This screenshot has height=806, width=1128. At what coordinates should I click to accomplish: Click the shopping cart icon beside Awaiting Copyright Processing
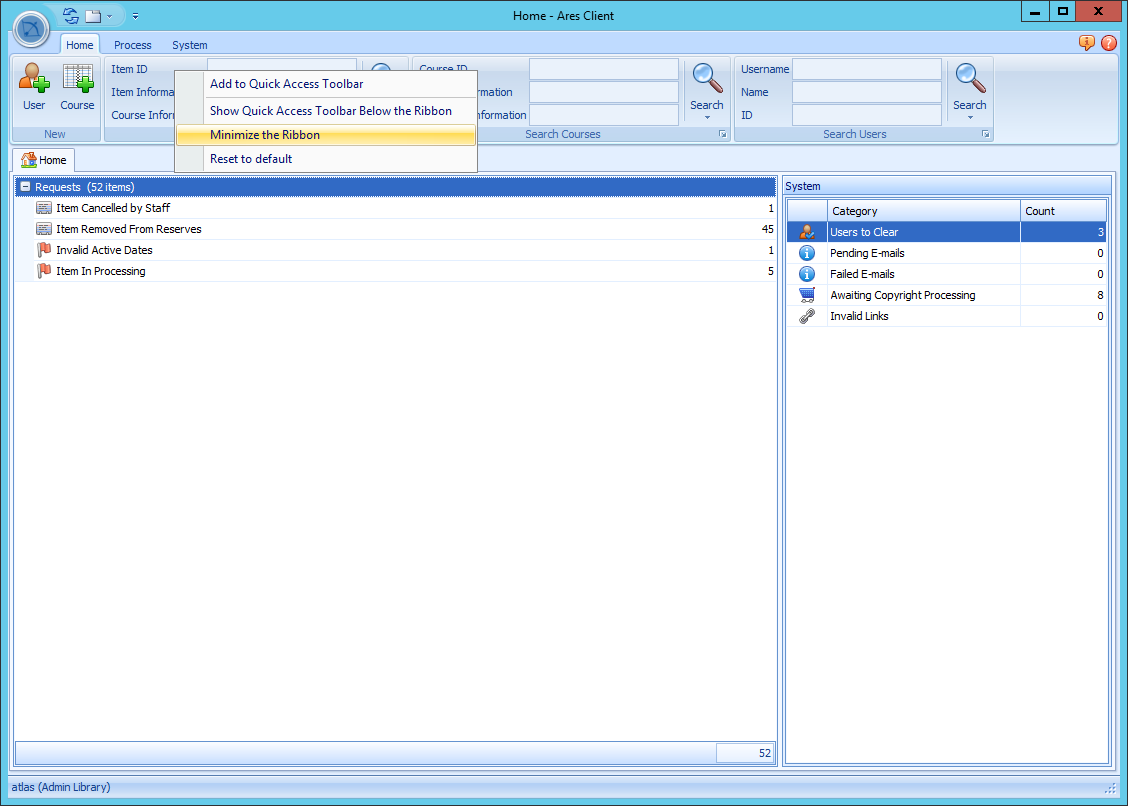807,294
